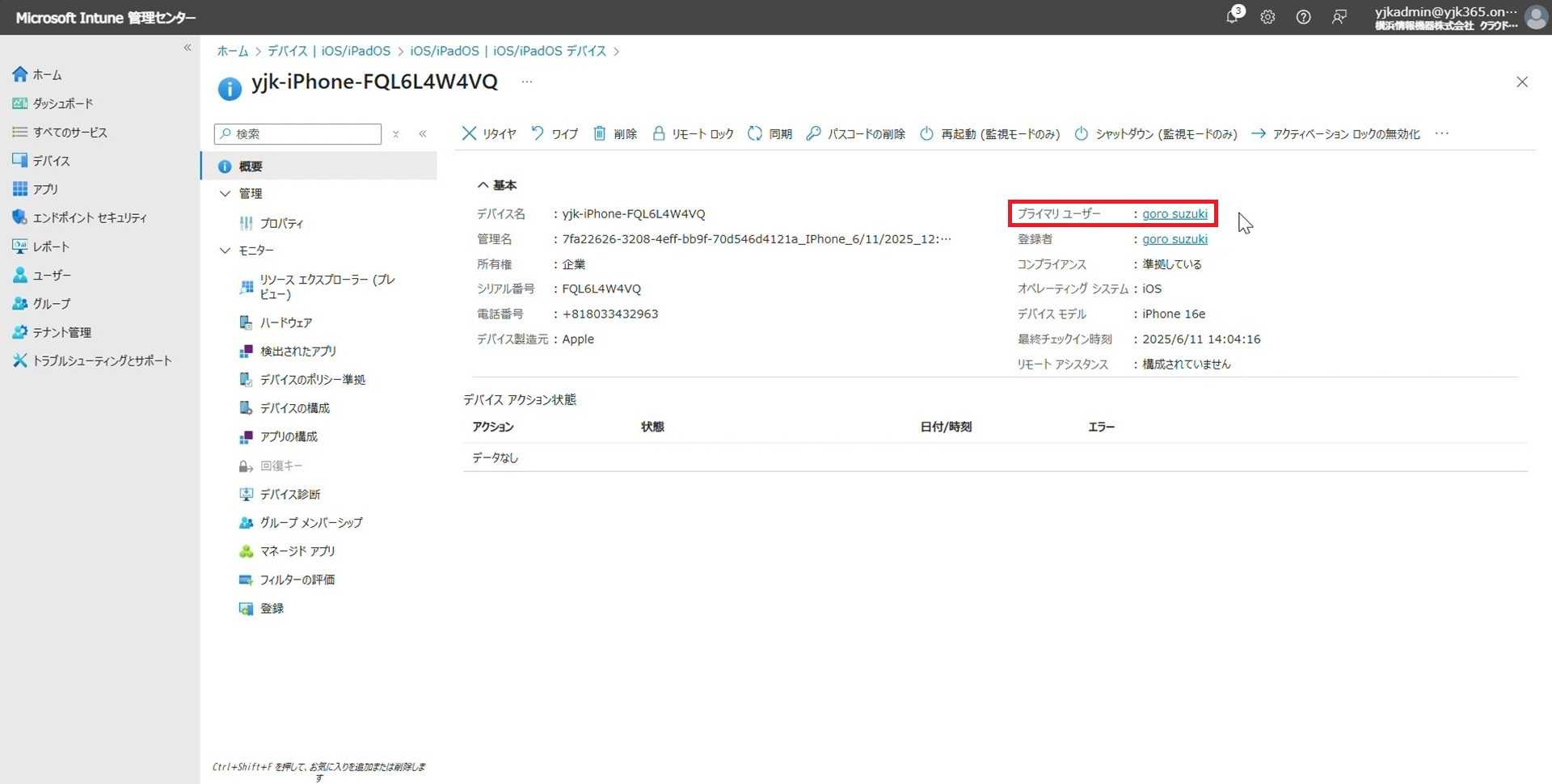Click the iOS/iPadOS デバイス breadcrumb link
The height and width of the screenshot is (784, 1552).
[508, 51]
